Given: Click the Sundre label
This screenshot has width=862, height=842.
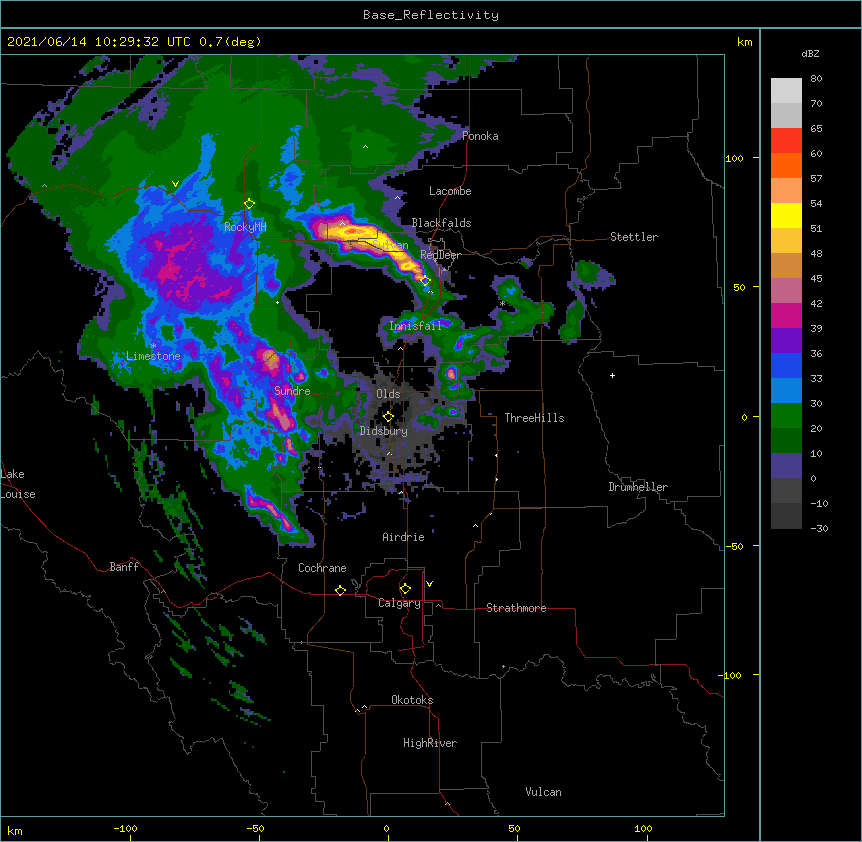Looking at the screenshot, I should [292, 391].
